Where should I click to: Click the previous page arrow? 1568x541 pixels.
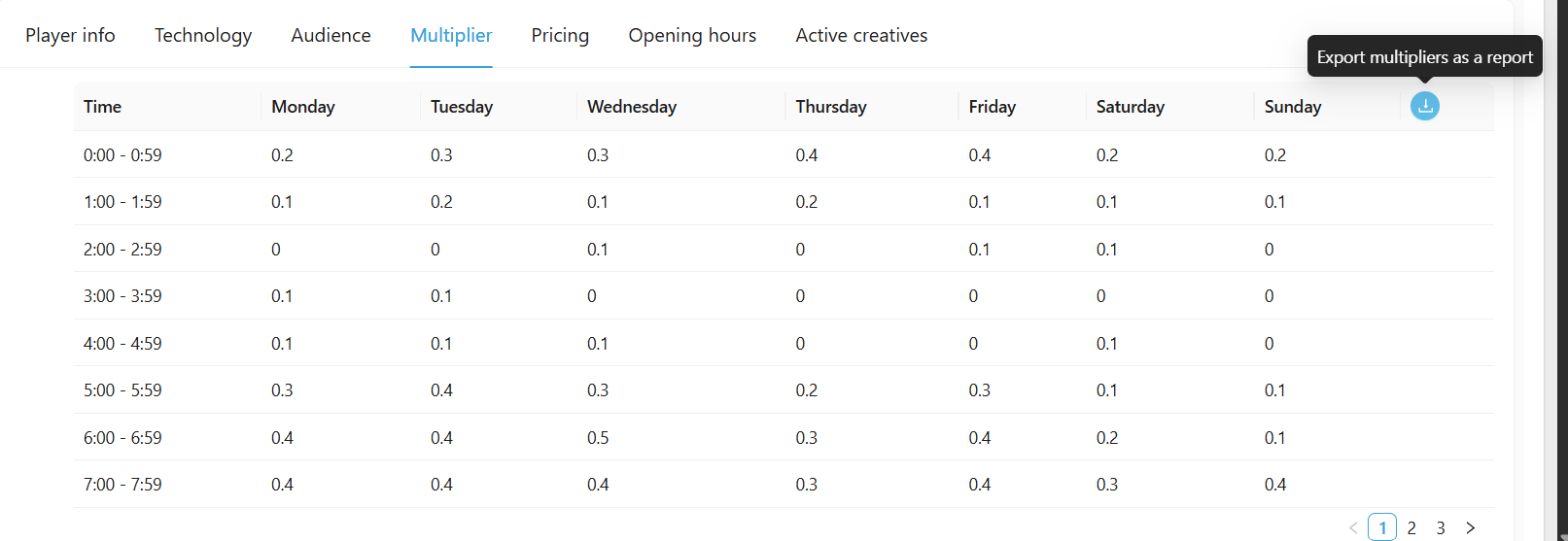click(x=1353, y=527)
